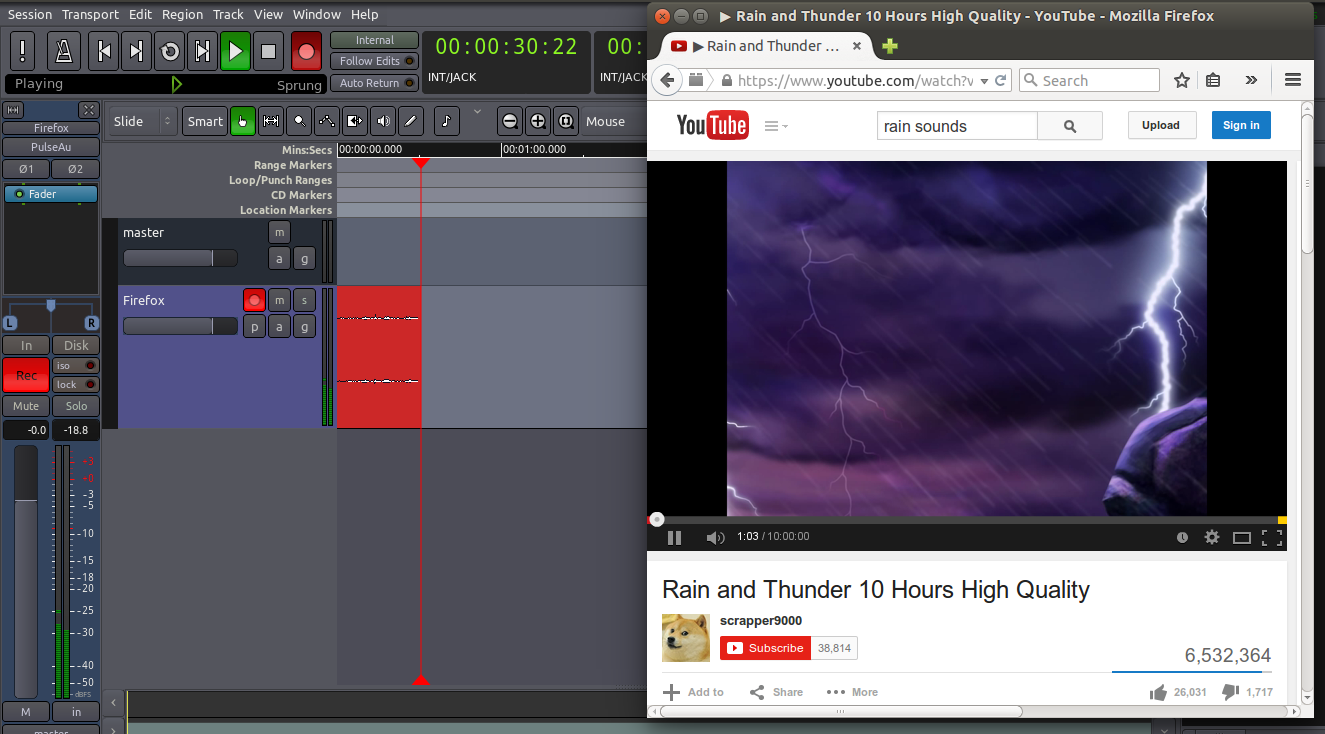Select the pencil draw tool in Ardour
The width and height of the screenshot is (1325, 734).
pos(411,121)
